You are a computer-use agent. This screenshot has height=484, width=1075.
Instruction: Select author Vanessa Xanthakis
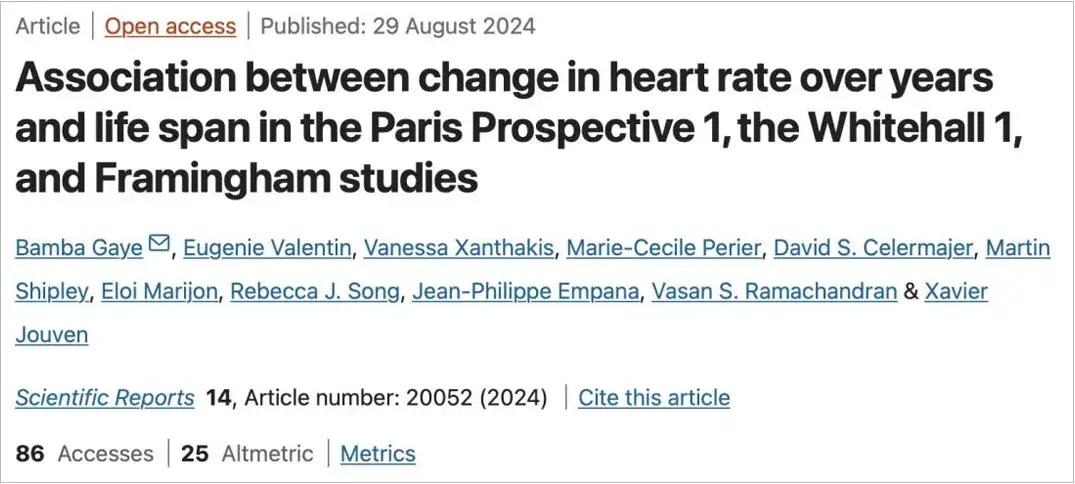pyautogui.click(x=457, y=247)
